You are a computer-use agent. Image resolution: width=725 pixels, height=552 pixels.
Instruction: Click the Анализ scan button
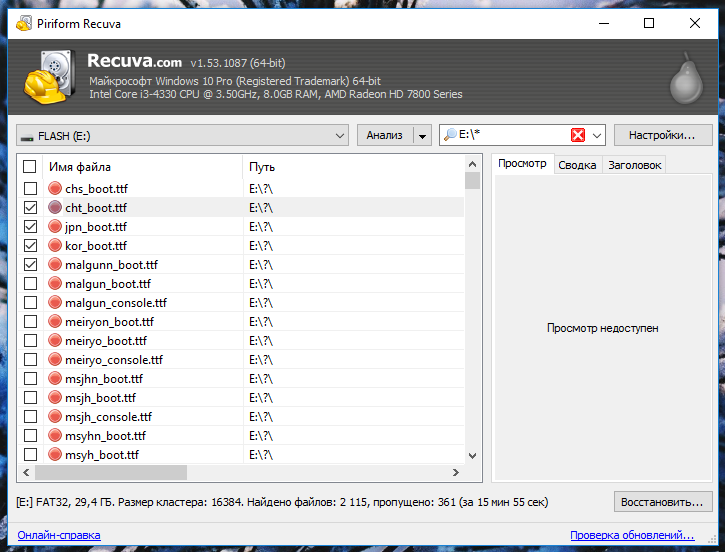pyautogui.click(x=385, y=135)
